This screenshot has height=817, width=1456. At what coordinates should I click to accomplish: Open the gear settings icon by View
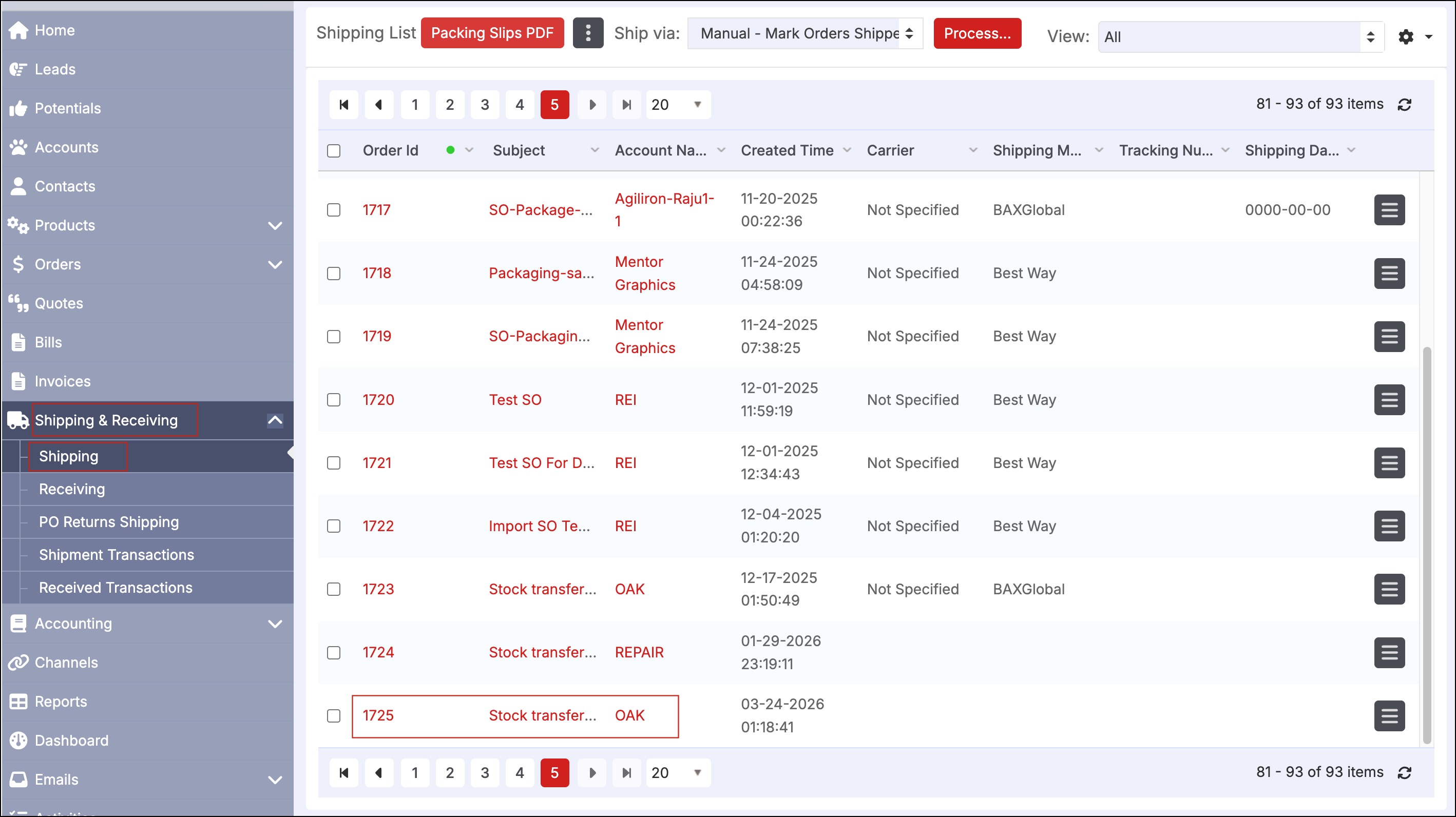click(1405, 37)
